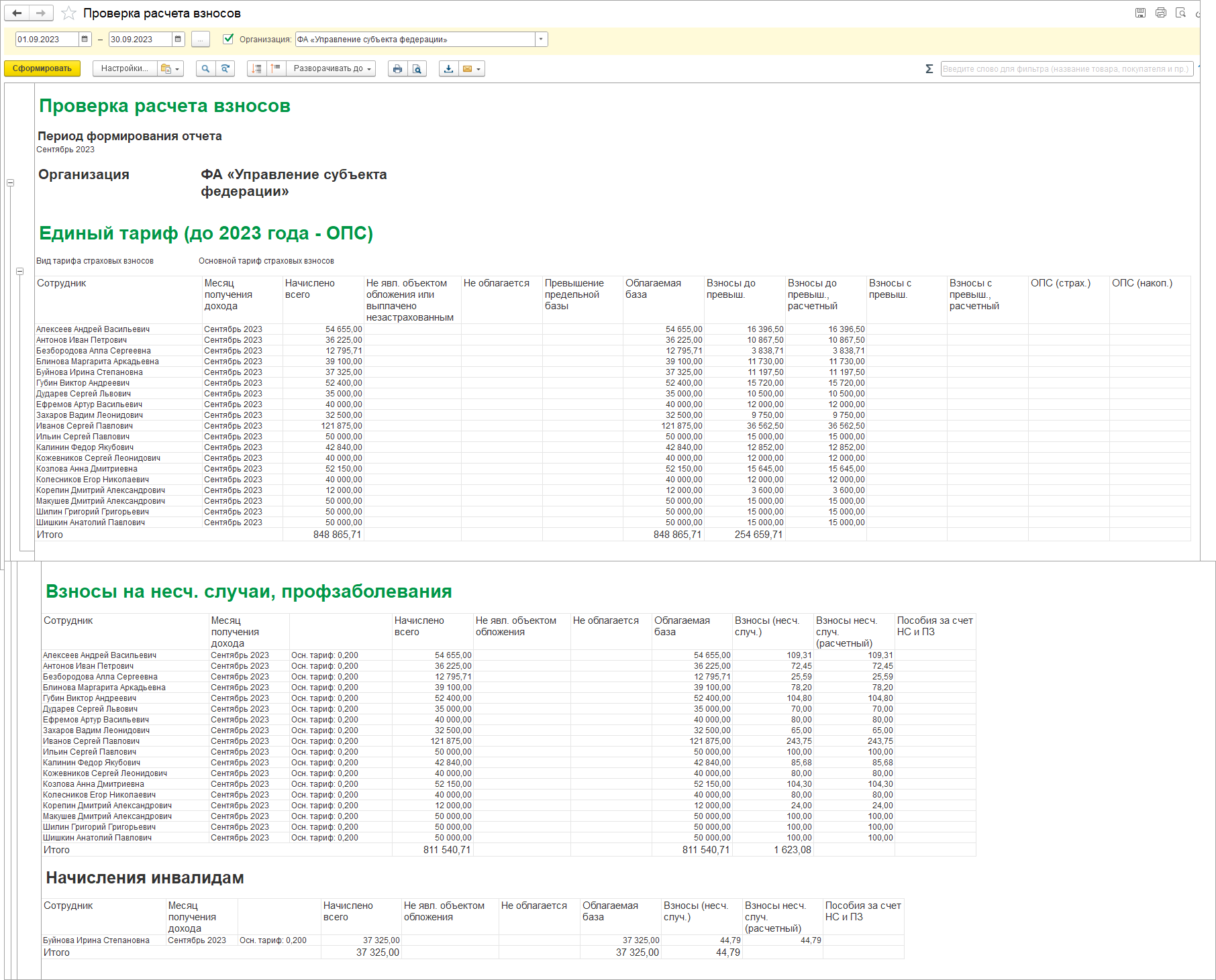
Task: Generate the report with Сформировать
Action: [42, 68]
